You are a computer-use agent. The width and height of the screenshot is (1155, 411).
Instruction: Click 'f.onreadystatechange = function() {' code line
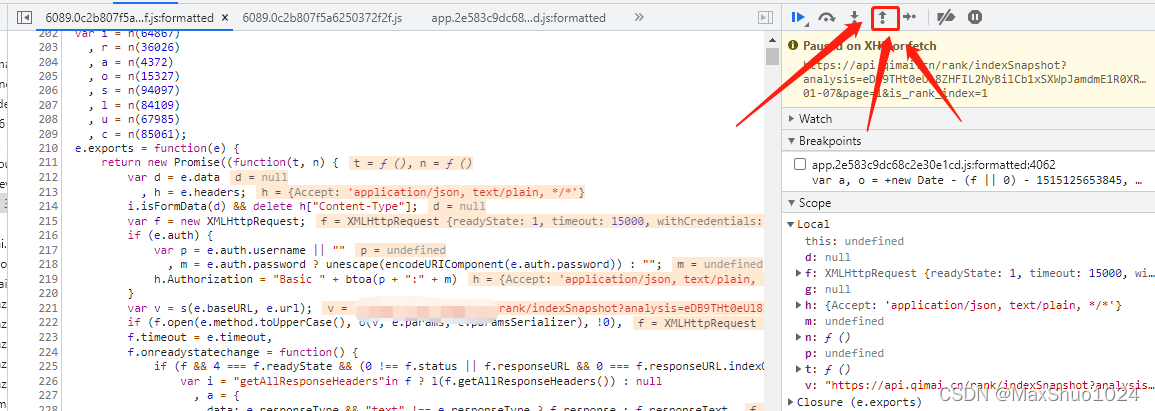pos(242,351)
